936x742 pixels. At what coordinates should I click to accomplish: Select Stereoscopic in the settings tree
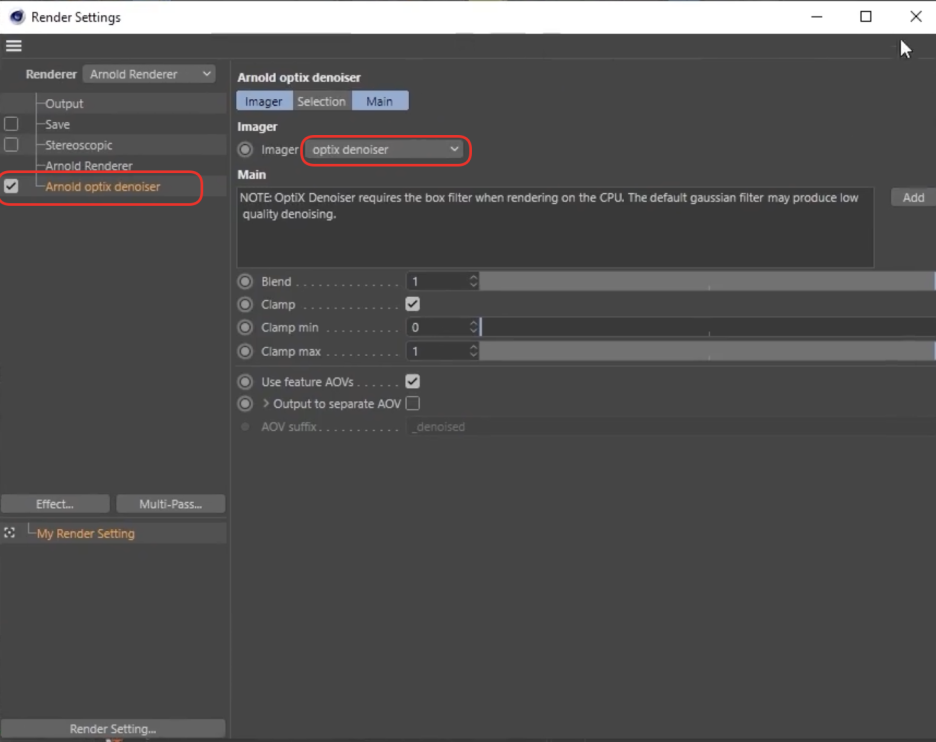click(79, 145)
